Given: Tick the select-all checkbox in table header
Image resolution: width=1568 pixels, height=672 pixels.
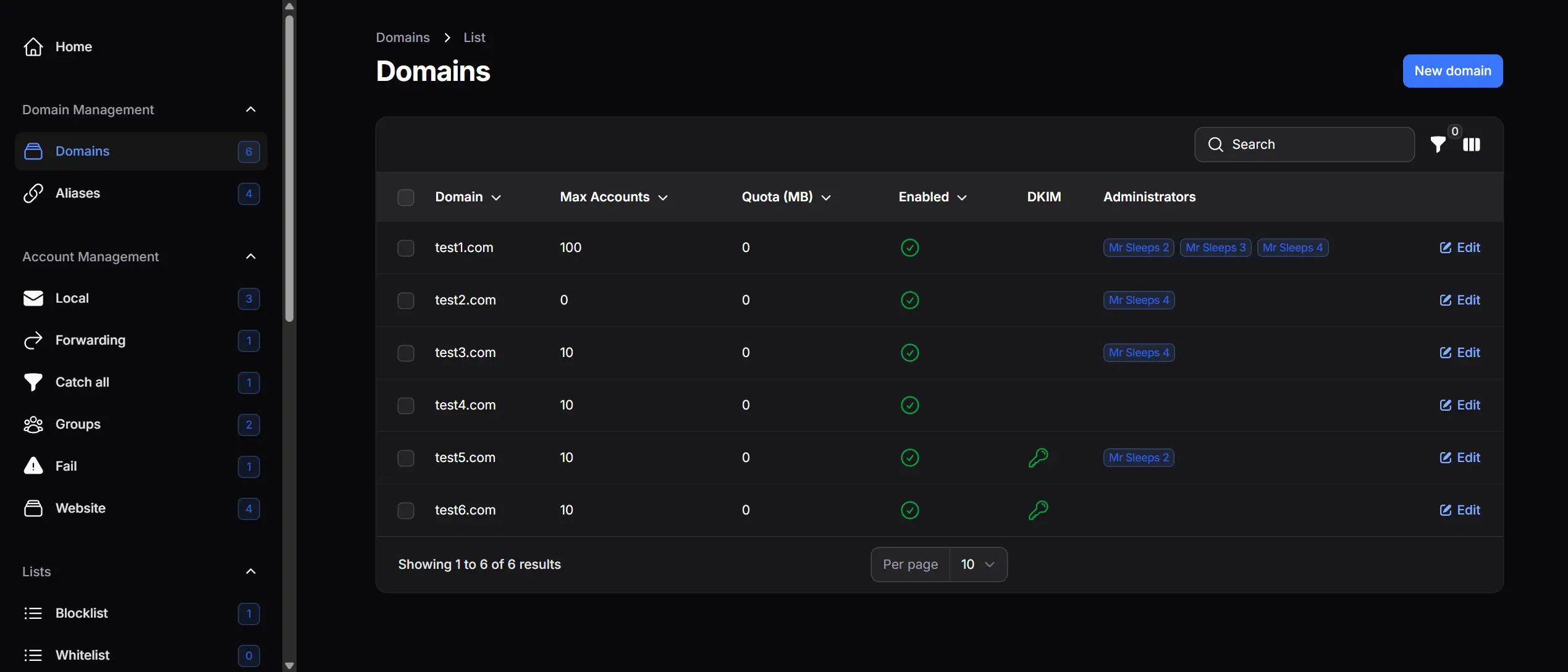Looking at the screenshot, I should [406, 198].
